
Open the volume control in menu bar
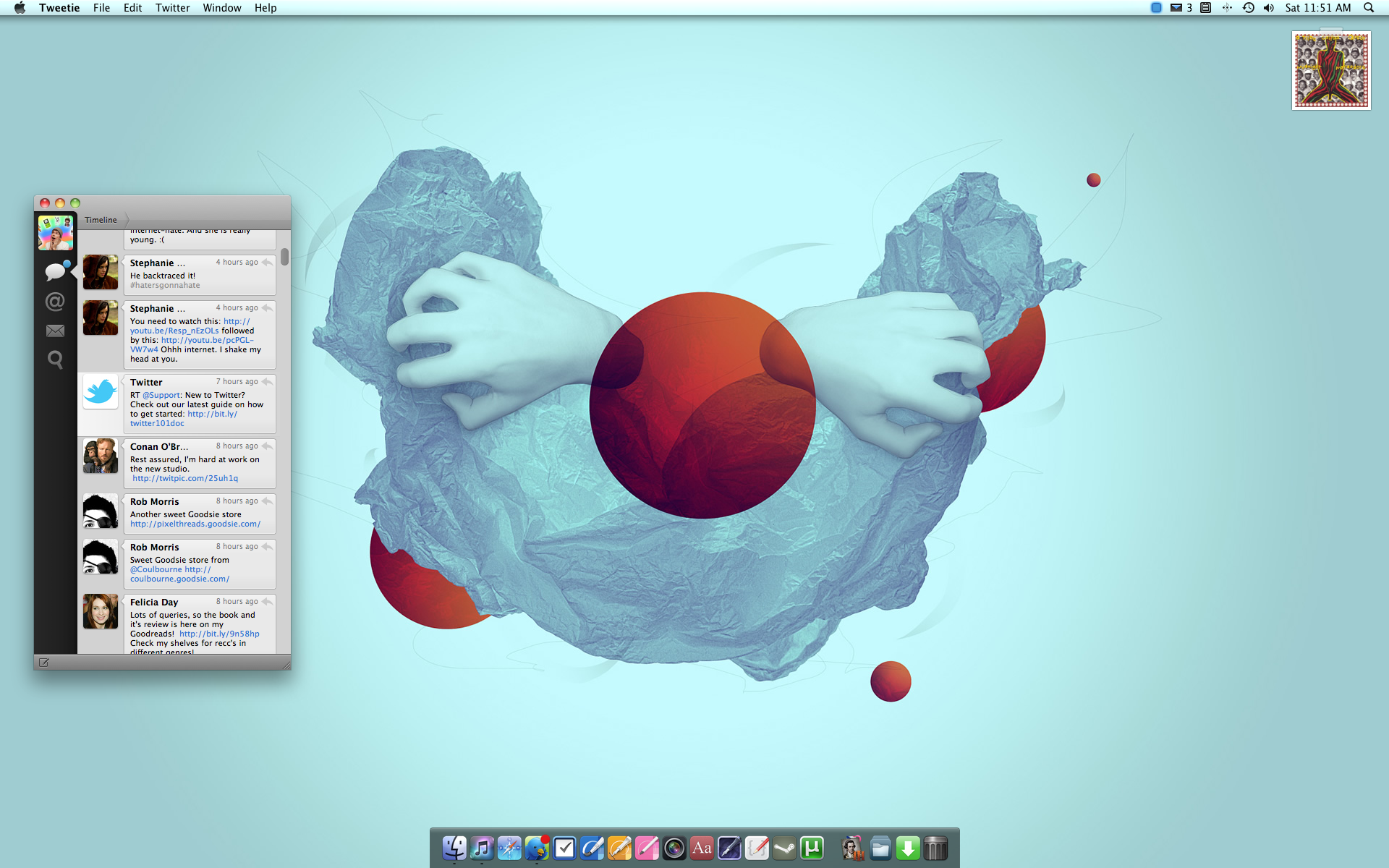(1269, 8)
